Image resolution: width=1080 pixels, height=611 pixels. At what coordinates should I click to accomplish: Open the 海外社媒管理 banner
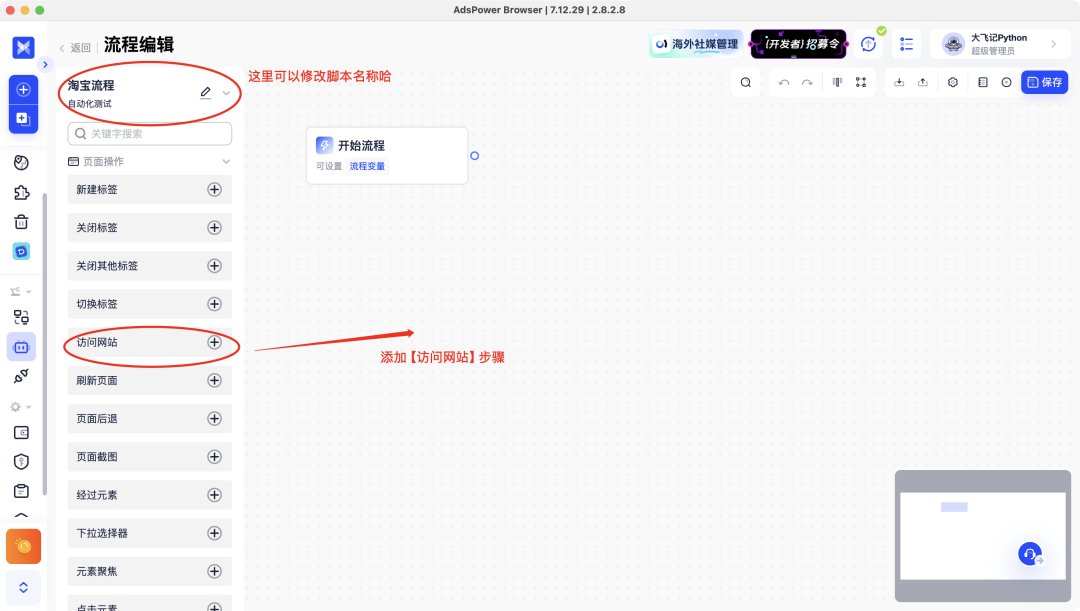coord(695,44)
